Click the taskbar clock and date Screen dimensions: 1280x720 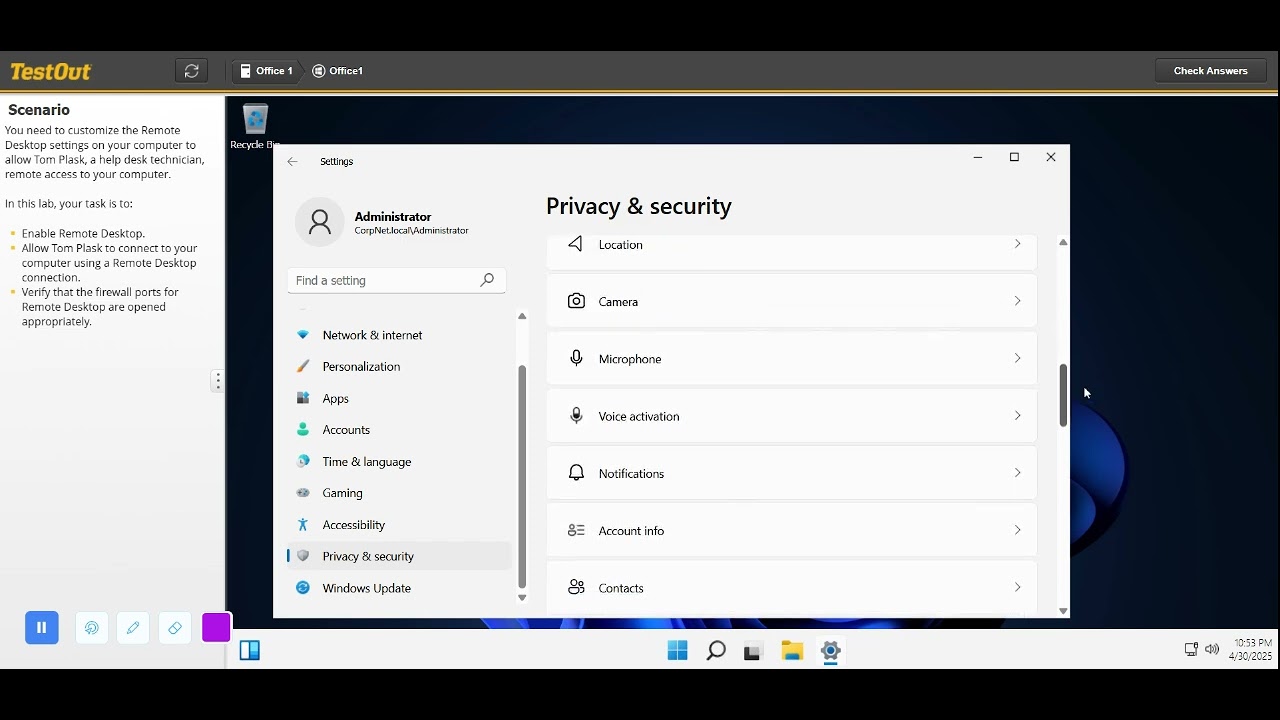(1251, 650)
